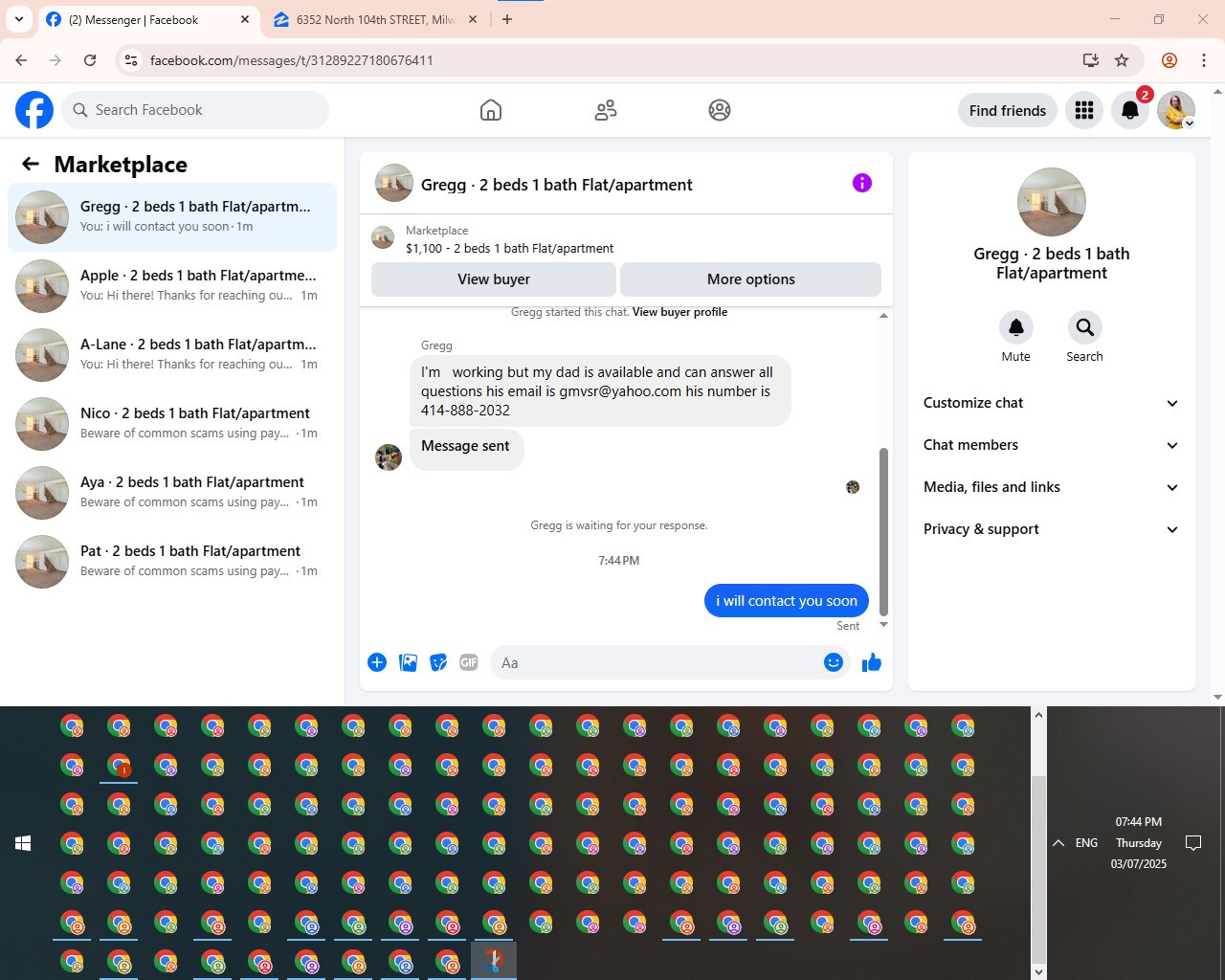Go to Facebook Home icon
Viewport: 1225px width, 980px height.
pyautogui.click(x=491, y=110)
